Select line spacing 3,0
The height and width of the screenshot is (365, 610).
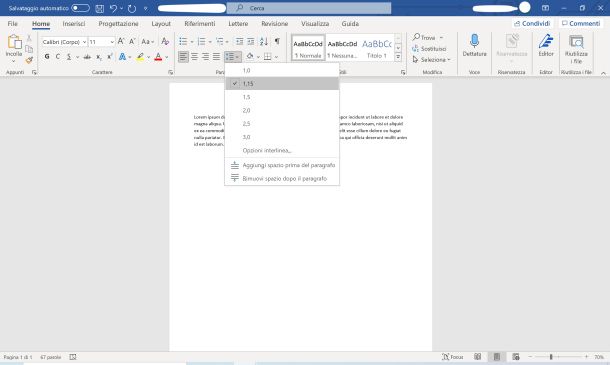coord(282,137)
